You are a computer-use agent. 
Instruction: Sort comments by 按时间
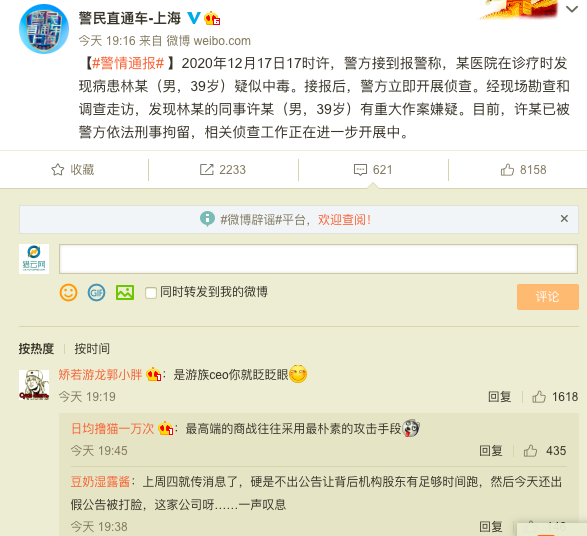92,348
